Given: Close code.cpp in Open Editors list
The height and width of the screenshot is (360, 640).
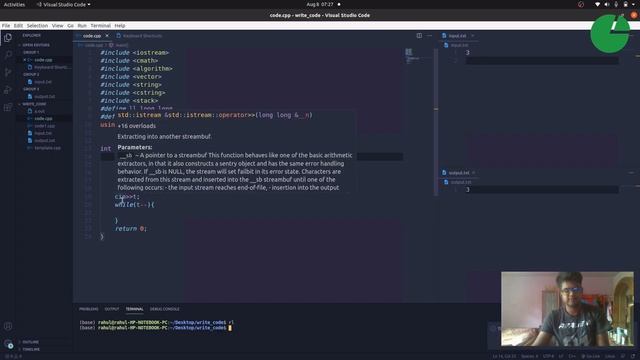Looking at the screenshot, I should point(24,60).
